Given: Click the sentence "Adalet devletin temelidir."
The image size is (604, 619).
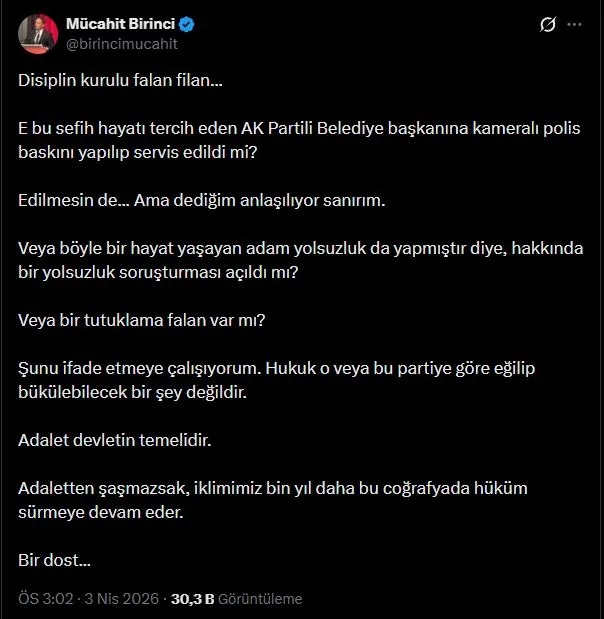Looking at the screenshot, I should [116, 439].
